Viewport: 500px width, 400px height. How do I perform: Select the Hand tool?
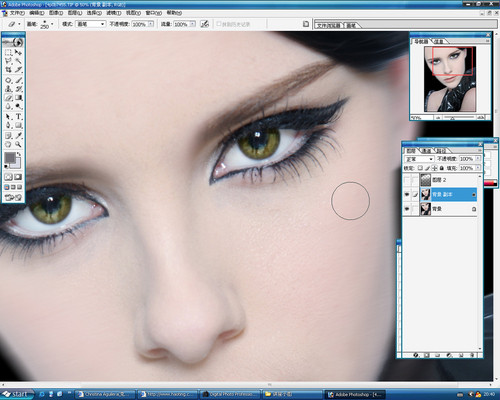8,144
